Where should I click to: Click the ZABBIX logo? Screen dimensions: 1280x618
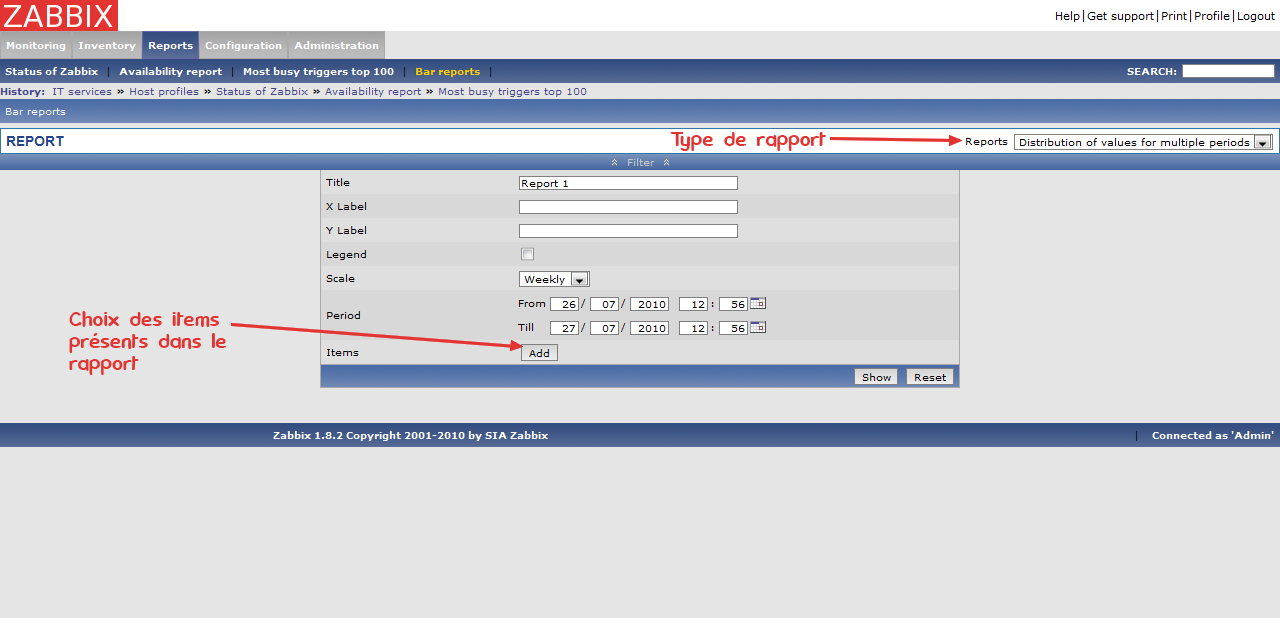pyautogui.click(x=59, y=15)
